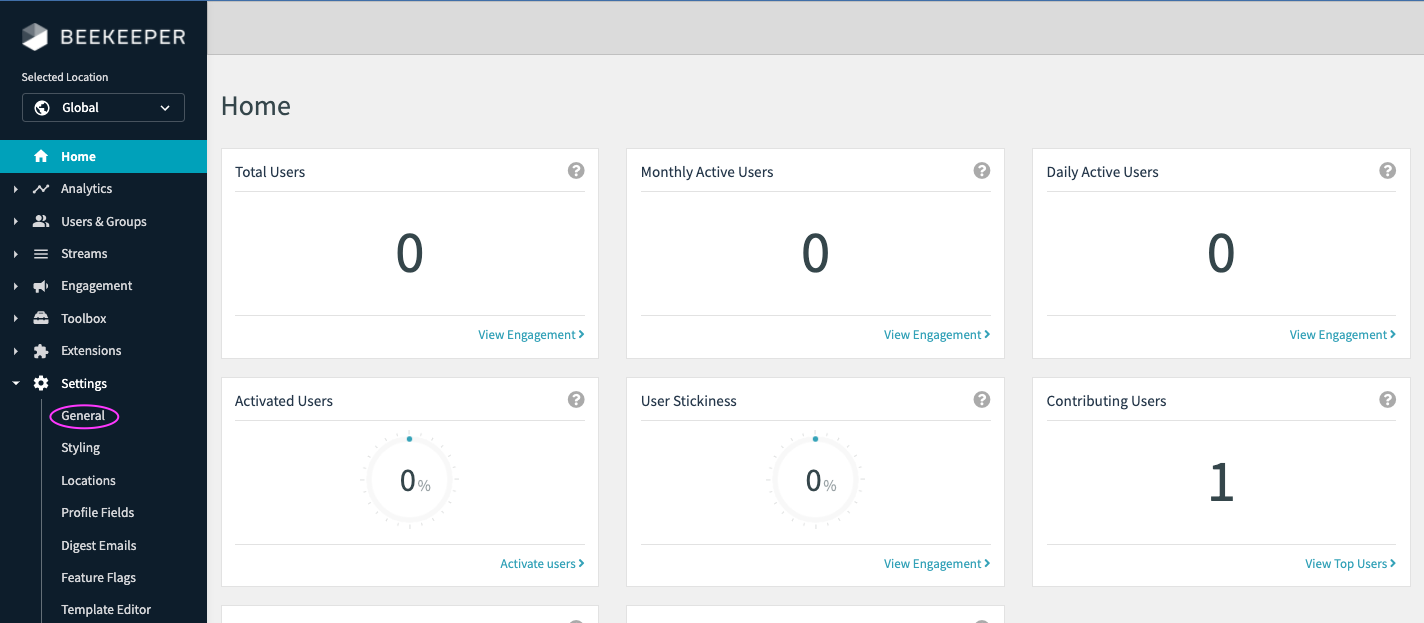The height and width of the screenshot is (623, 1424).
Task: Open Styling under Settings
Action: 80,448
